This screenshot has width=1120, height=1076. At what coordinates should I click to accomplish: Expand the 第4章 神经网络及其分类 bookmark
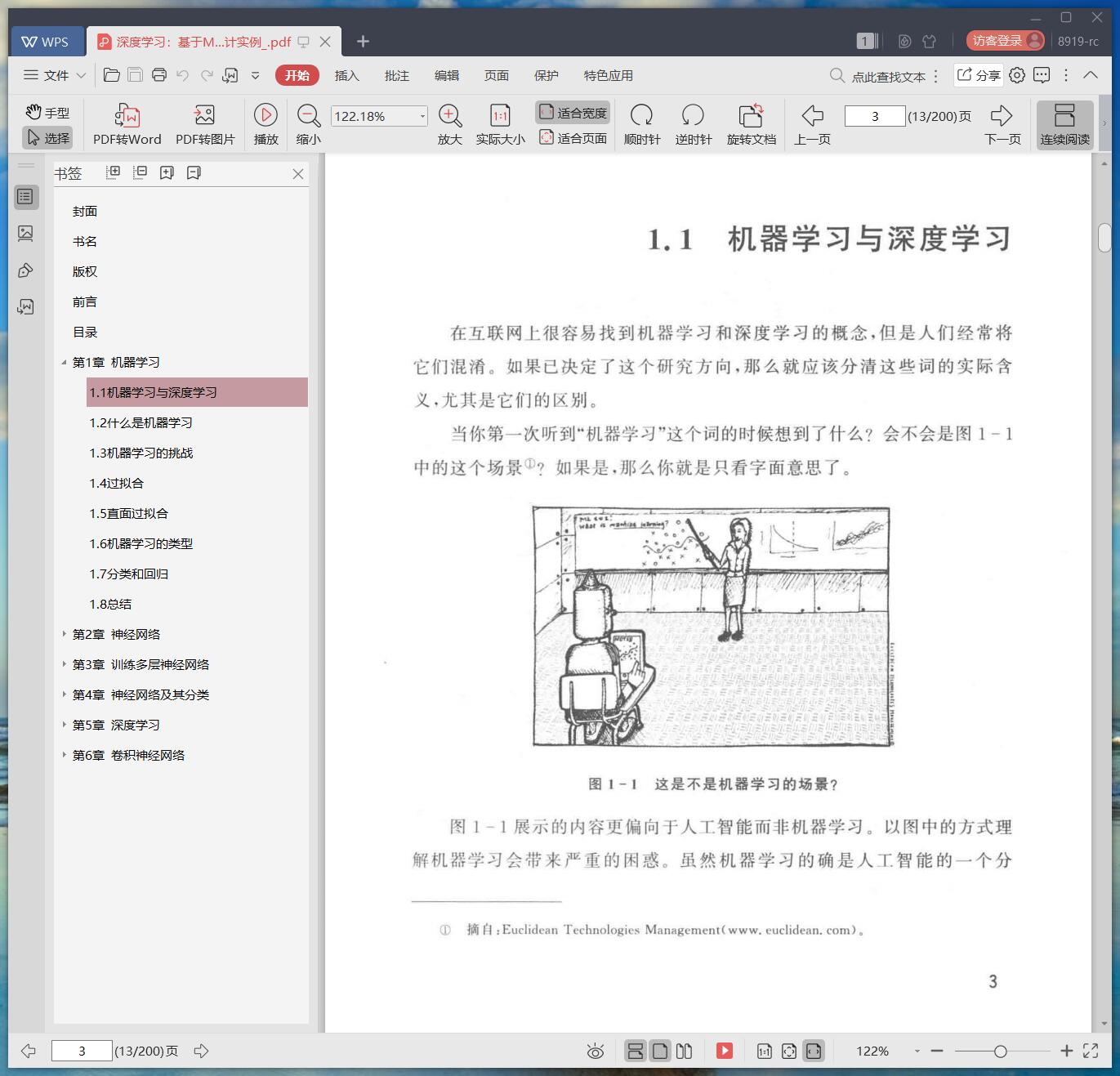coord(64,694)
